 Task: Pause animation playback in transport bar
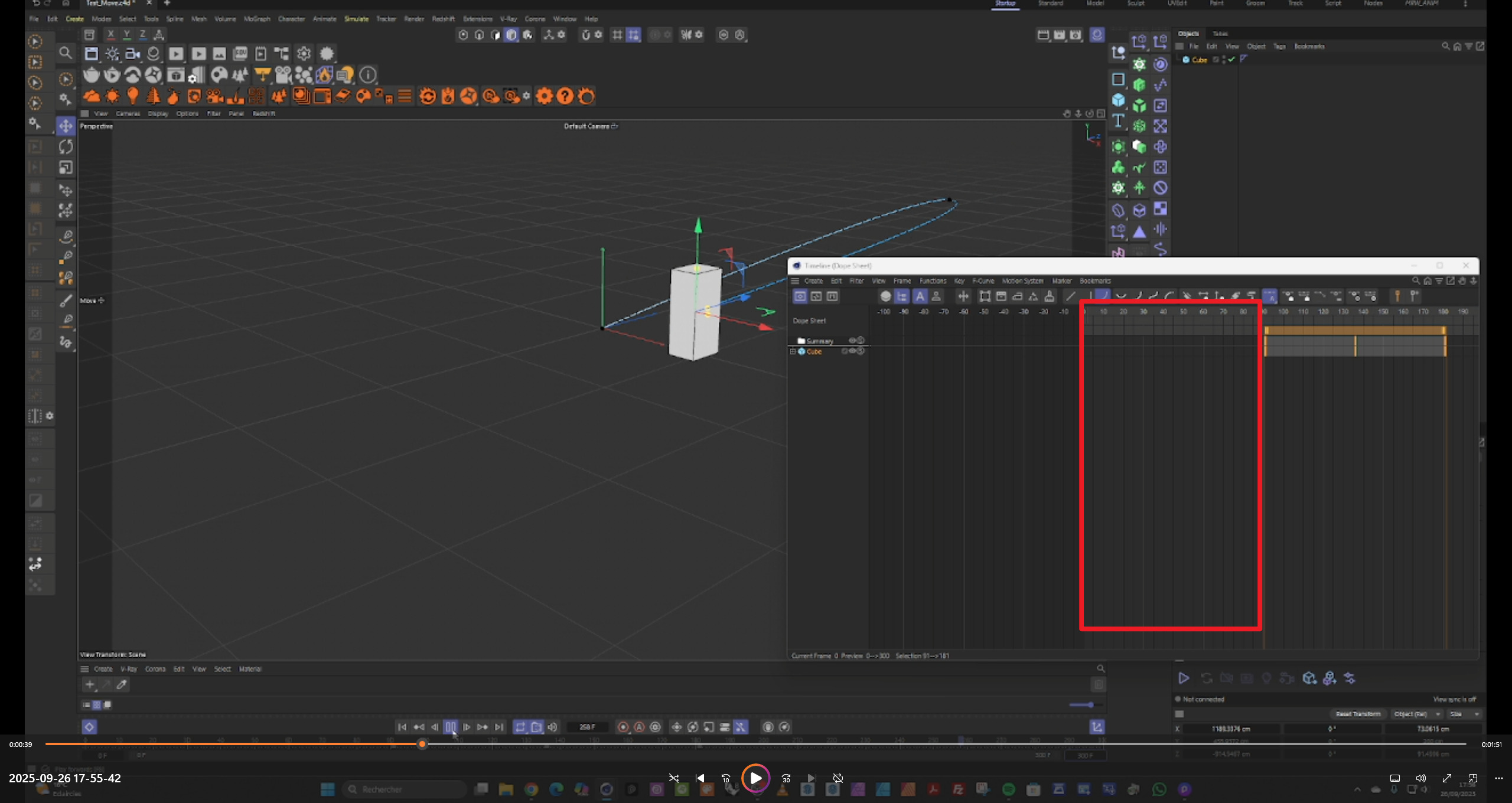(x=451, y=727)
